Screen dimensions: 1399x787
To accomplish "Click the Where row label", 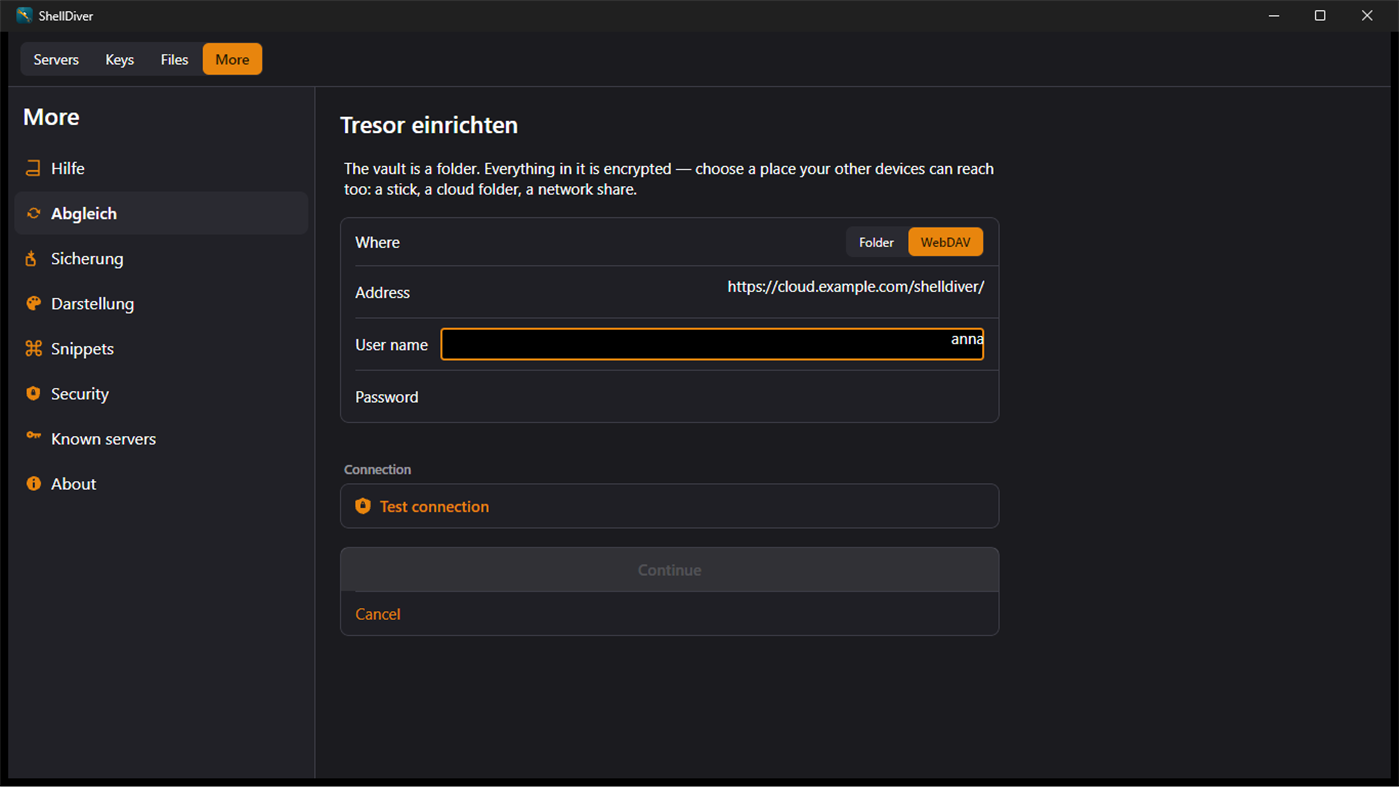I will (x=377, y=242).
